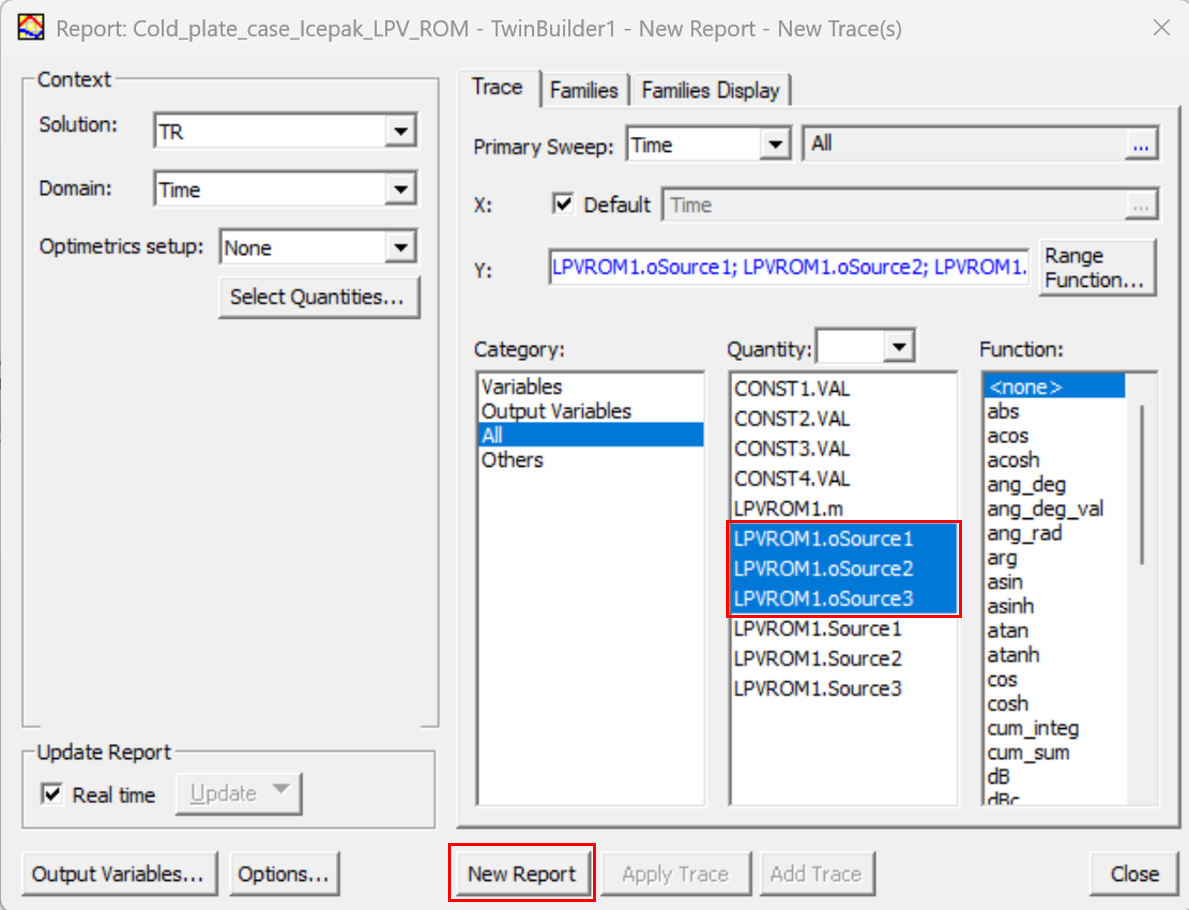The width and height of the screenshot is (1189, 910).
Task: Click the Y expression input field
Action: coord(789,268)
